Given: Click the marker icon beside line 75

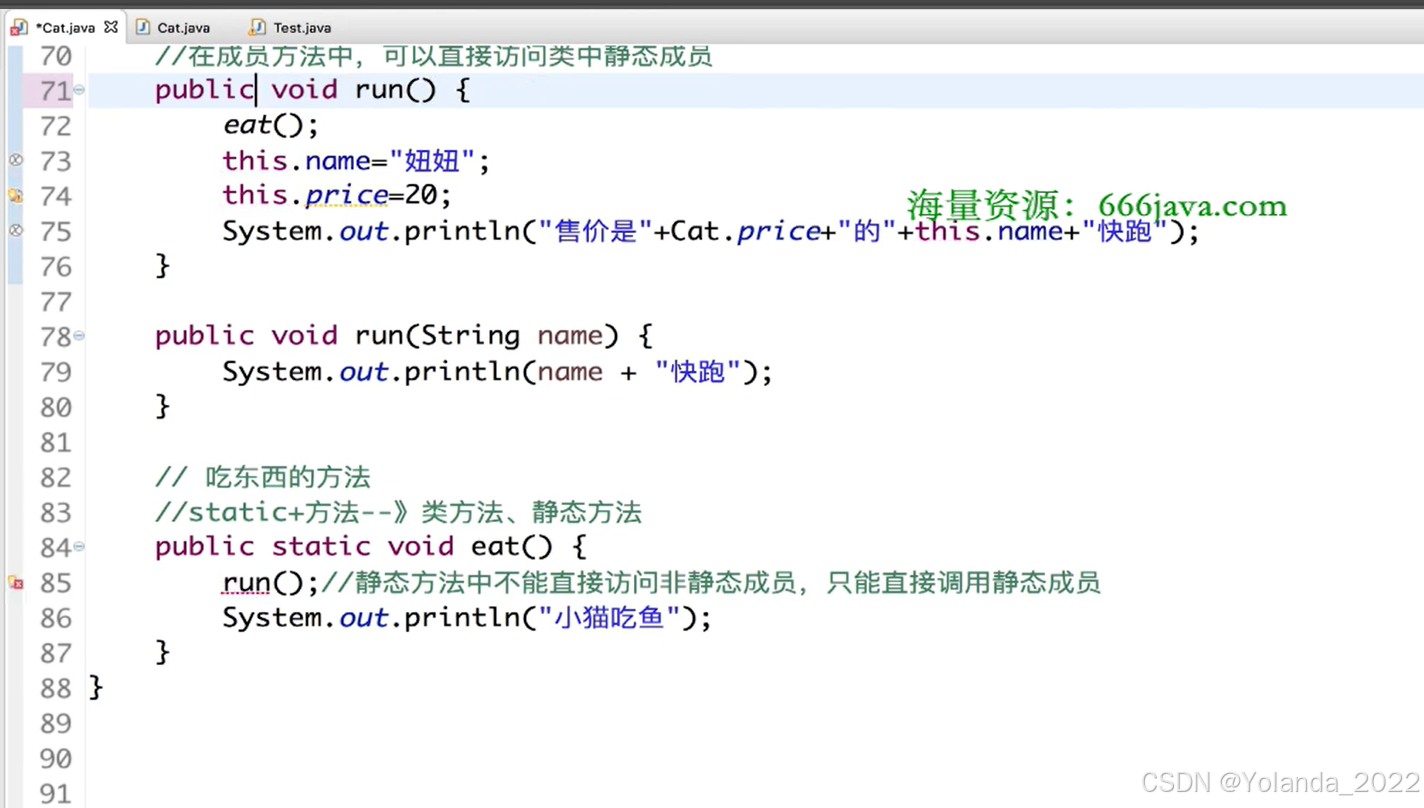Looking at the screenshot, I should (15, 231).
